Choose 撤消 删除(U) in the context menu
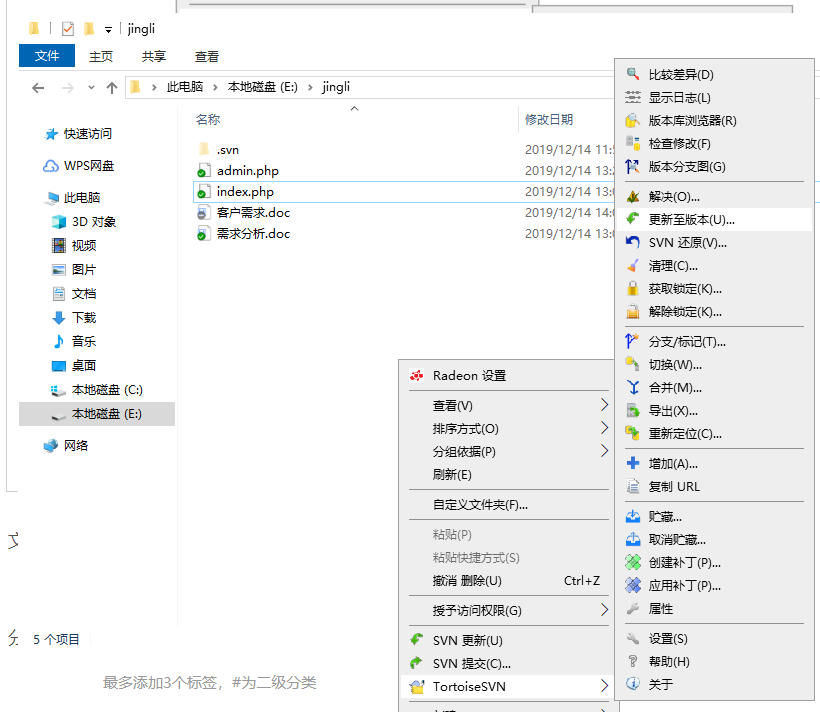The width and height of the screenshot is (820, 712). click(x=467, y=581)
